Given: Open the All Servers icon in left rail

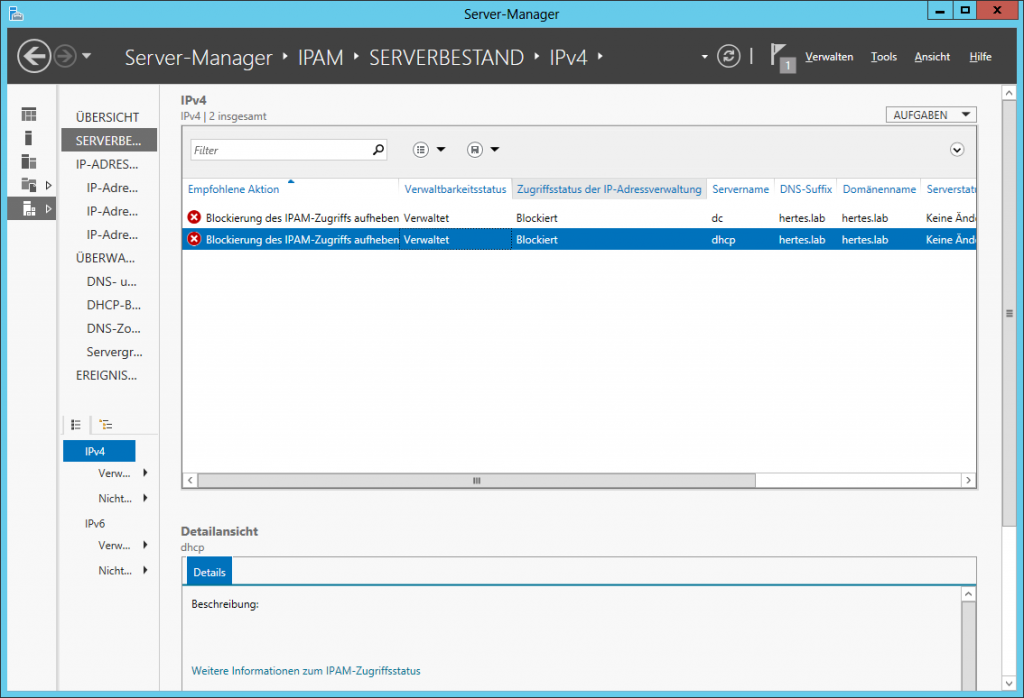Looking at the screenshot, I should click(29, 162).
